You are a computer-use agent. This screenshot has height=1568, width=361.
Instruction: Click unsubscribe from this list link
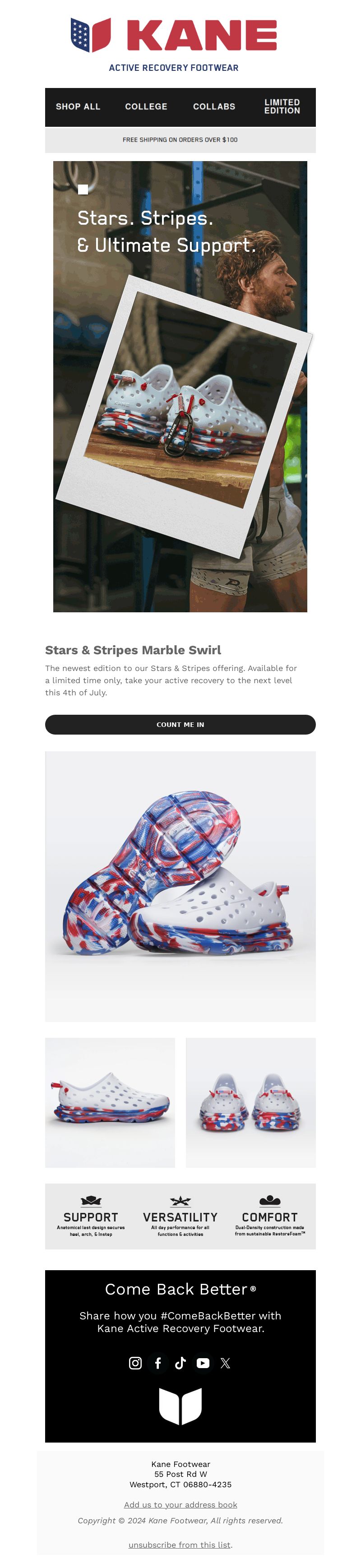click(x=180, y=1544)
